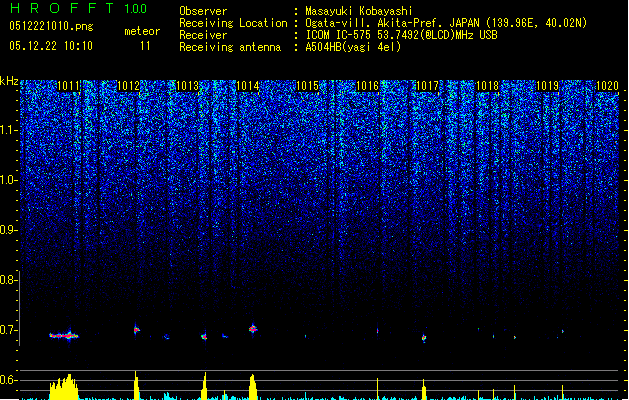Click the 1020 time marker
This screenshot has width=629, height=400.
pos(607,86)
